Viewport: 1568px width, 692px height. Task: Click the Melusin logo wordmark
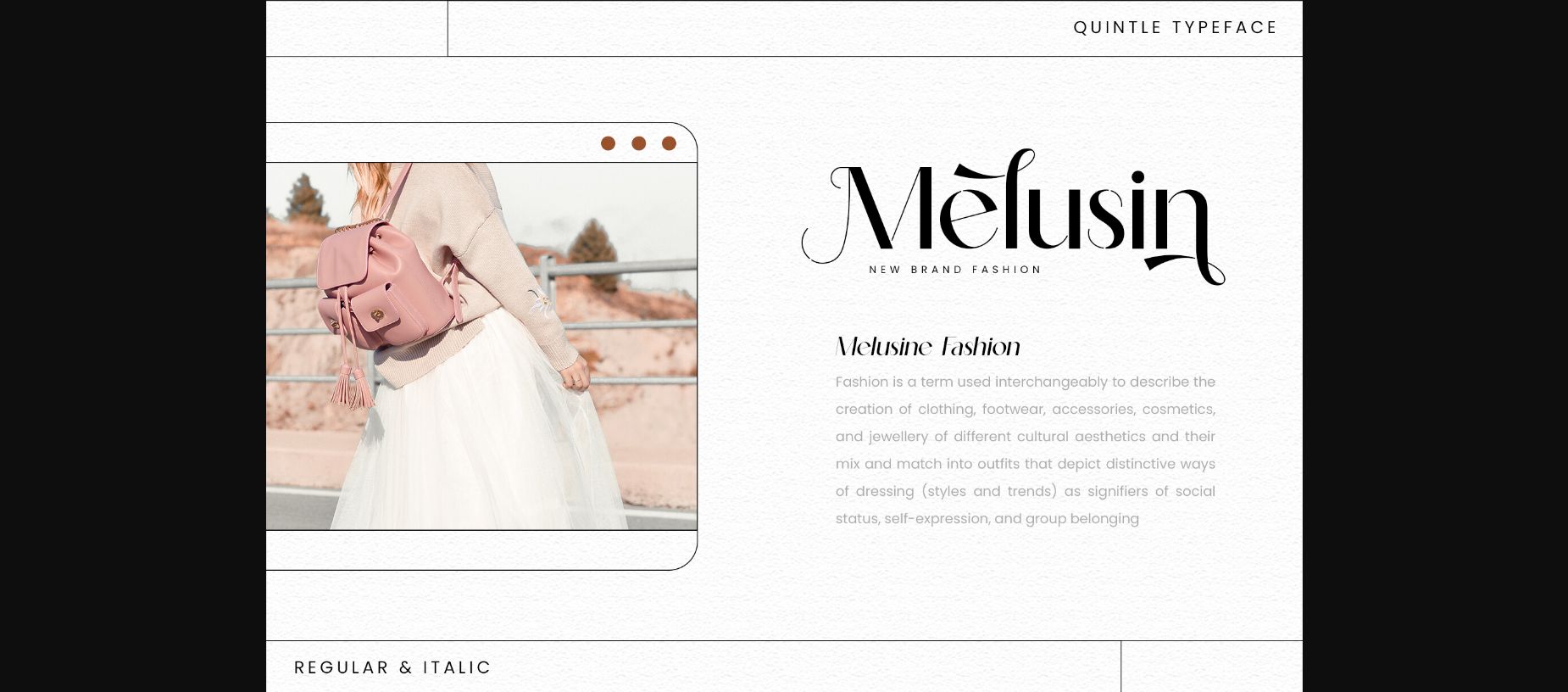click(x=1013, y=216)
